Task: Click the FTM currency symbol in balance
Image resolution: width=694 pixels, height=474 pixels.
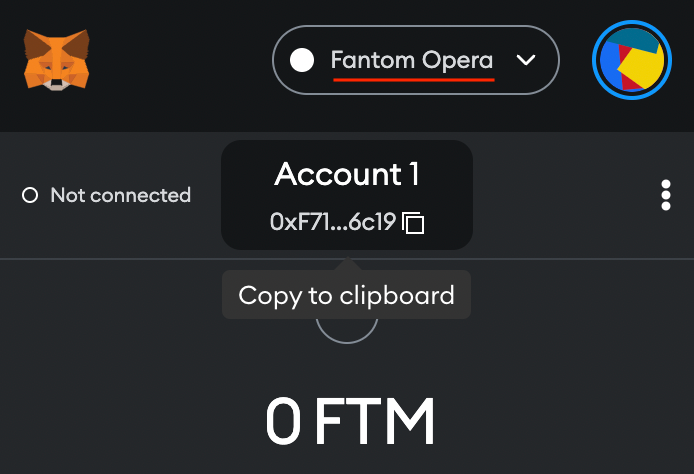Action: point(374,421)
